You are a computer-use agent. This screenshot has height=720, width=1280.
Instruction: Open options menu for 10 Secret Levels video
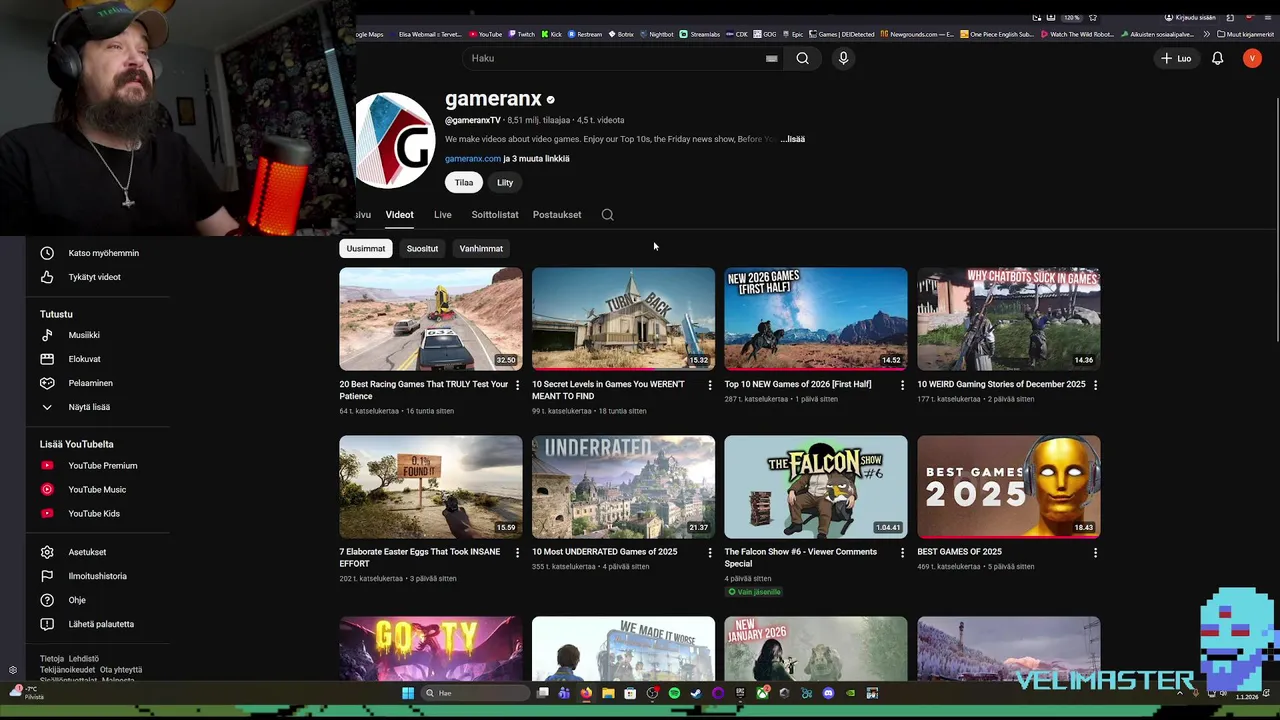click(710, 385)
